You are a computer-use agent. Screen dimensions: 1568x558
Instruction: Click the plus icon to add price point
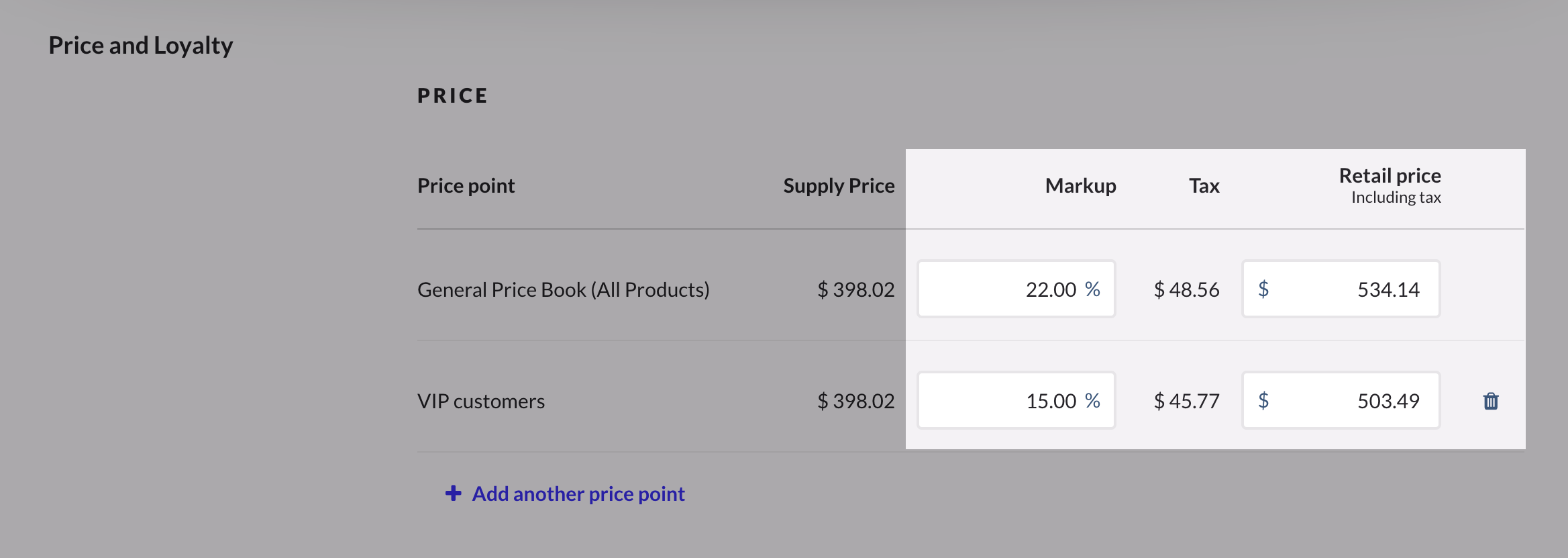tap(454, 494)
